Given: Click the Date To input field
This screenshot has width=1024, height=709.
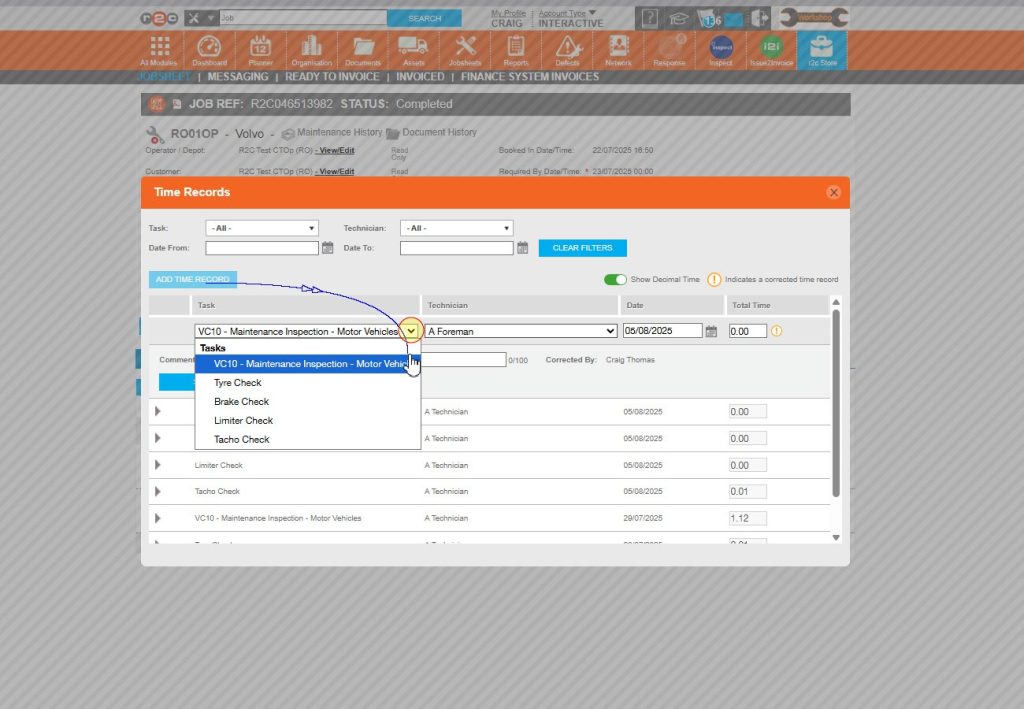Looking at the screenshot, I should (x=456, y=248).
